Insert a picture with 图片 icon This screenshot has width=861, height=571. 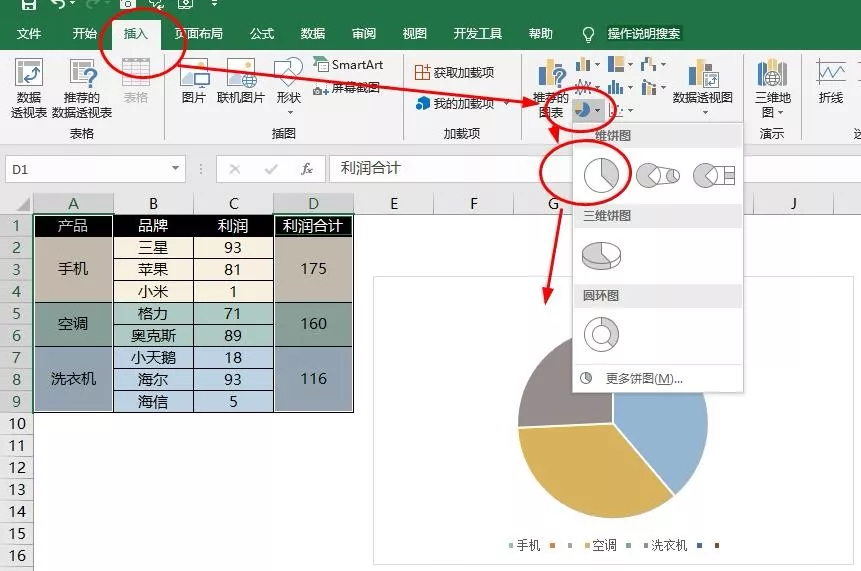194,82
